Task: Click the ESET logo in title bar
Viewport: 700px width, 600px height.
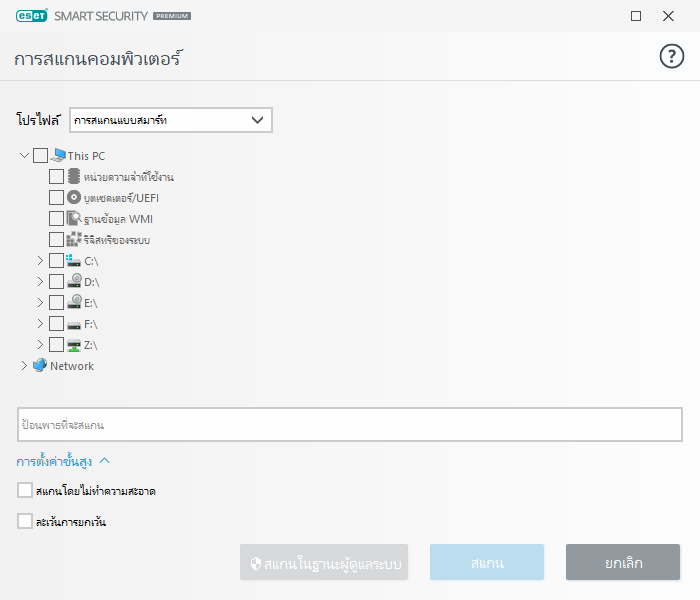Action: 32,16
